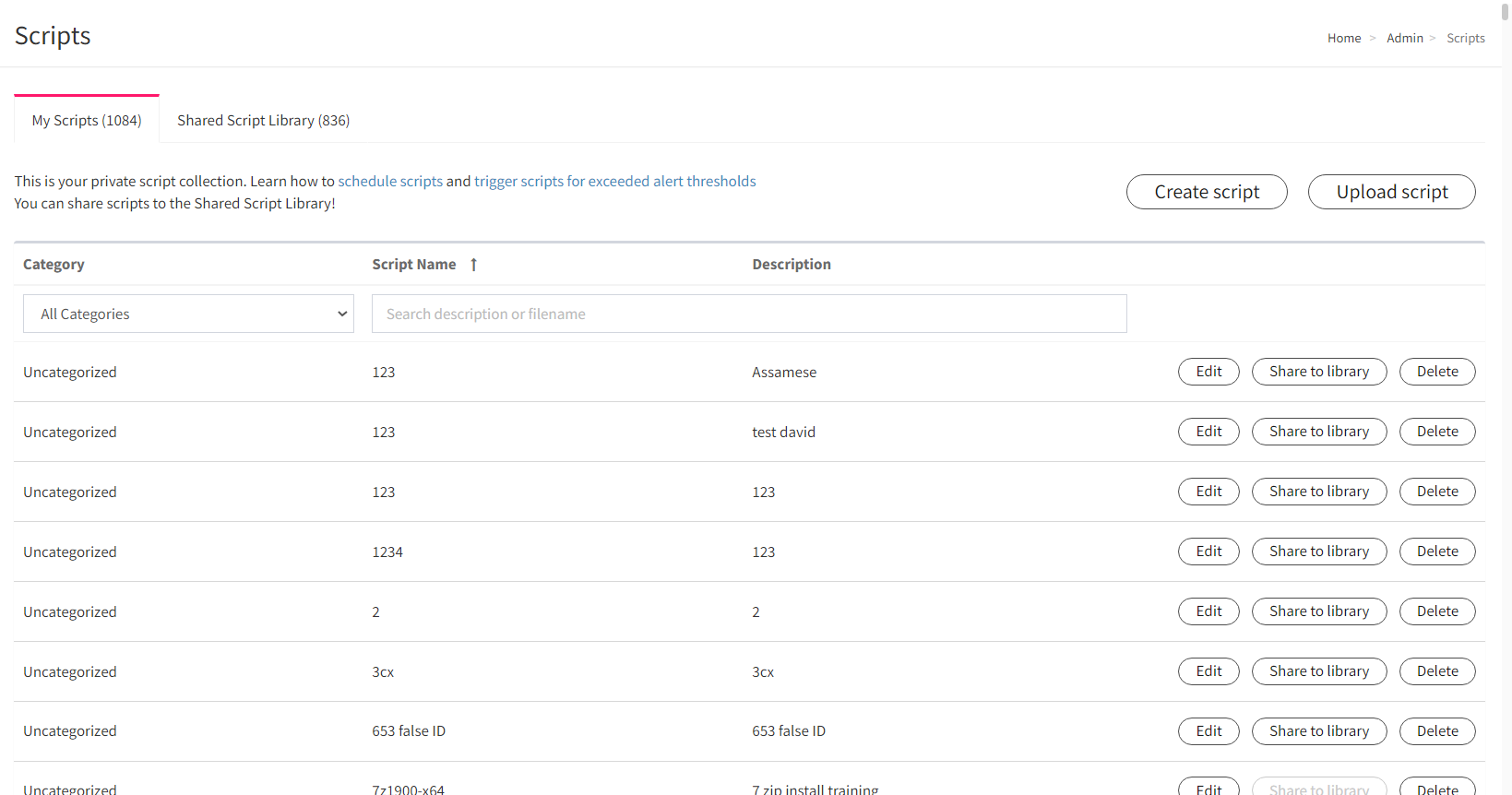Sort by Script Name arrow icon

(473, 265)
